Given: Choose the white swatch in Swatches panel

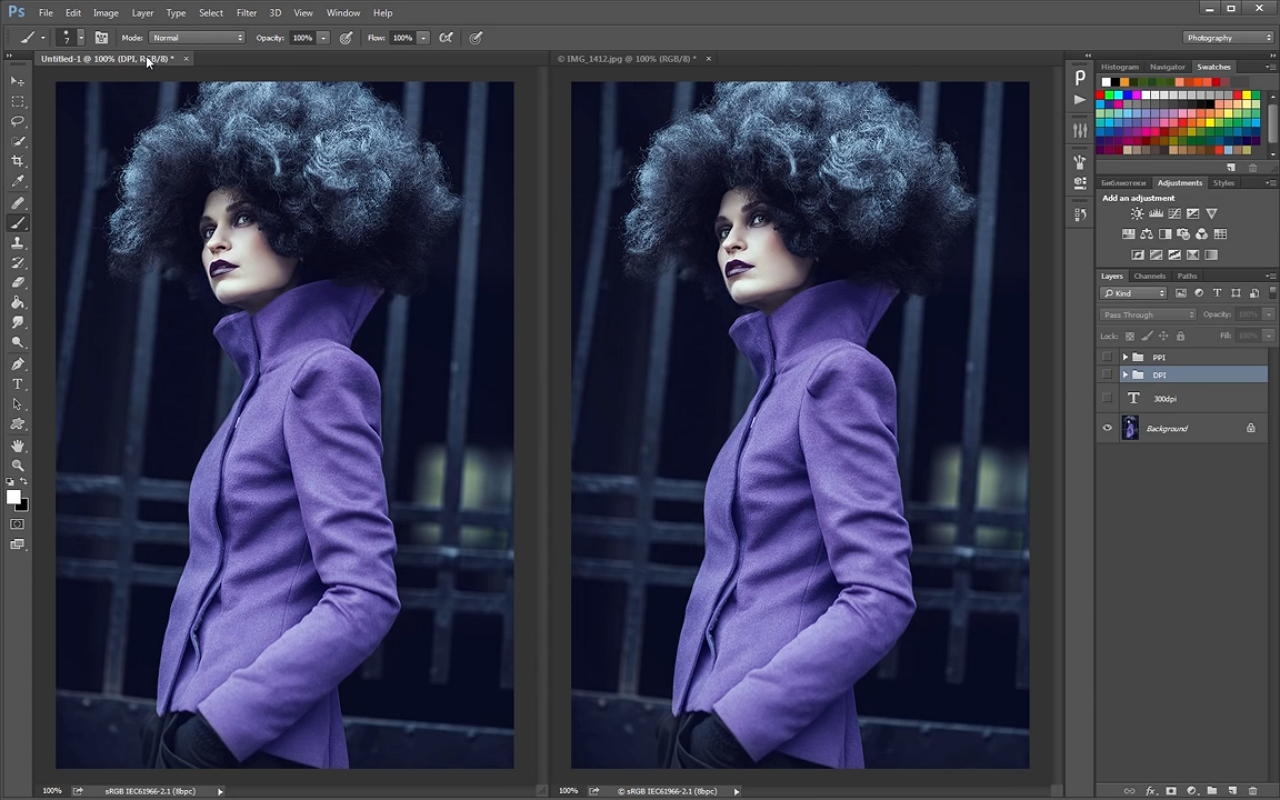Looking at the screenshot, I should pos(1105,82).
